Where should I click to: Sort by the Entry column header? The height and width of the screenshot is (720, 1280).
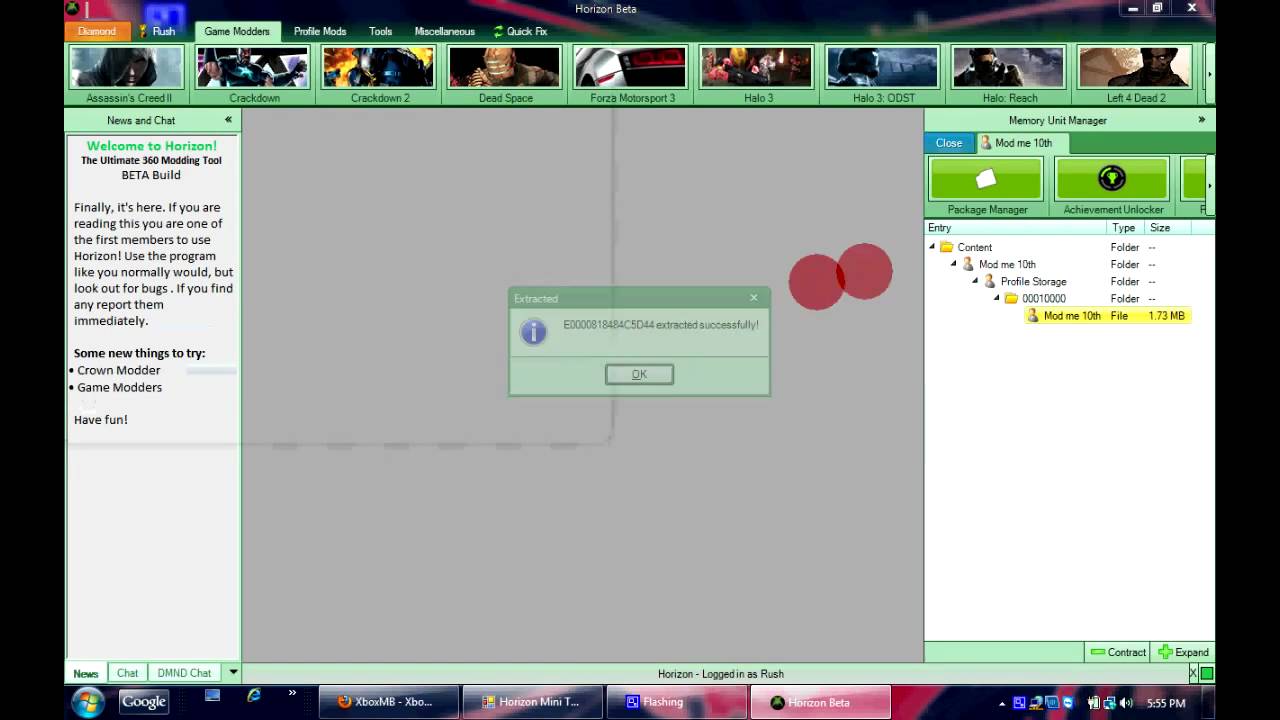[1015, 228]
